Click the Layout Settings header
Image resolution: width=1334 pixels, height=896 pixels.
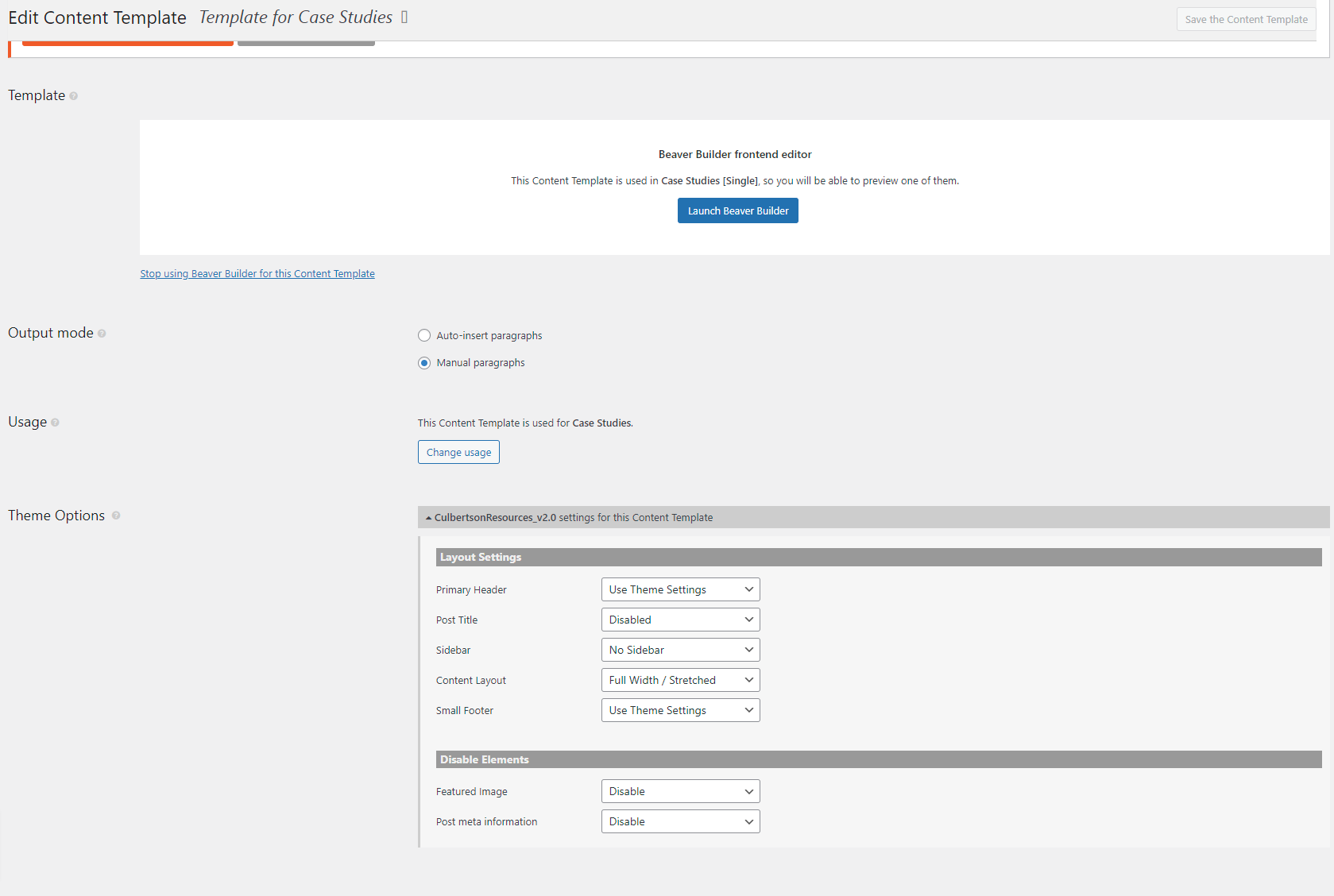pyautogui.click(x=879, y=557)
